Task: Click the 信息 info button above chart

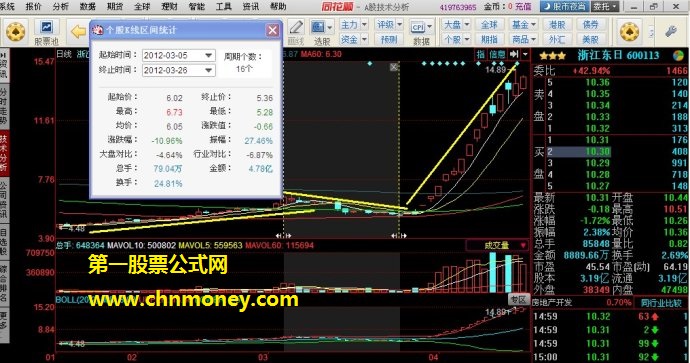Action: click(497, 54)
